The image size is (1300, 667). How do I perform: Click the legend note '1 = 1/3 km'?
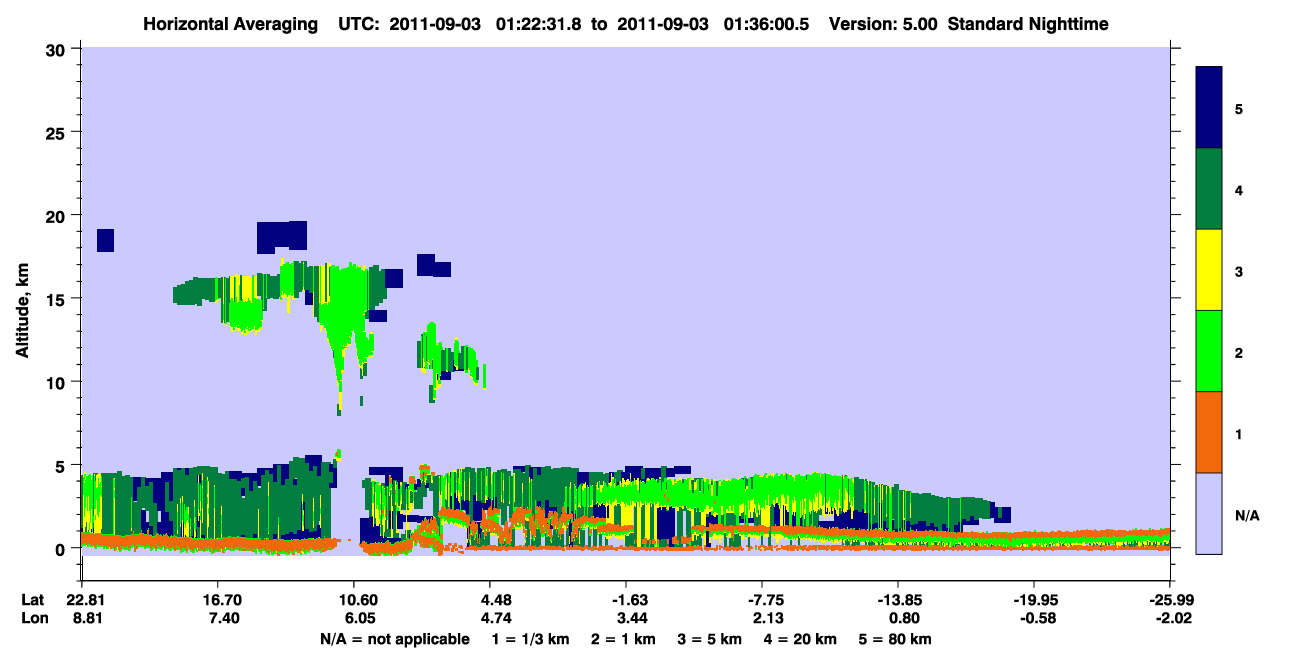pos(531,639)
